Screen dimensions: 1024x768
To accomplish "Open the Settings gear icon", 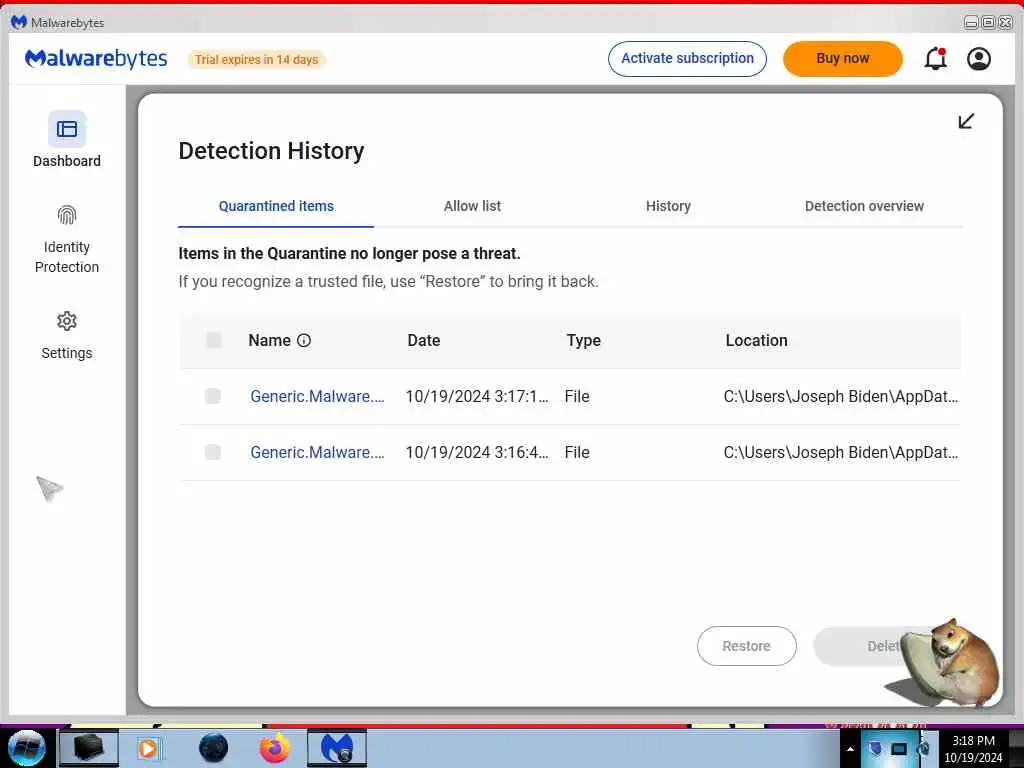I will pyautogui.click(x=67, y=321).
